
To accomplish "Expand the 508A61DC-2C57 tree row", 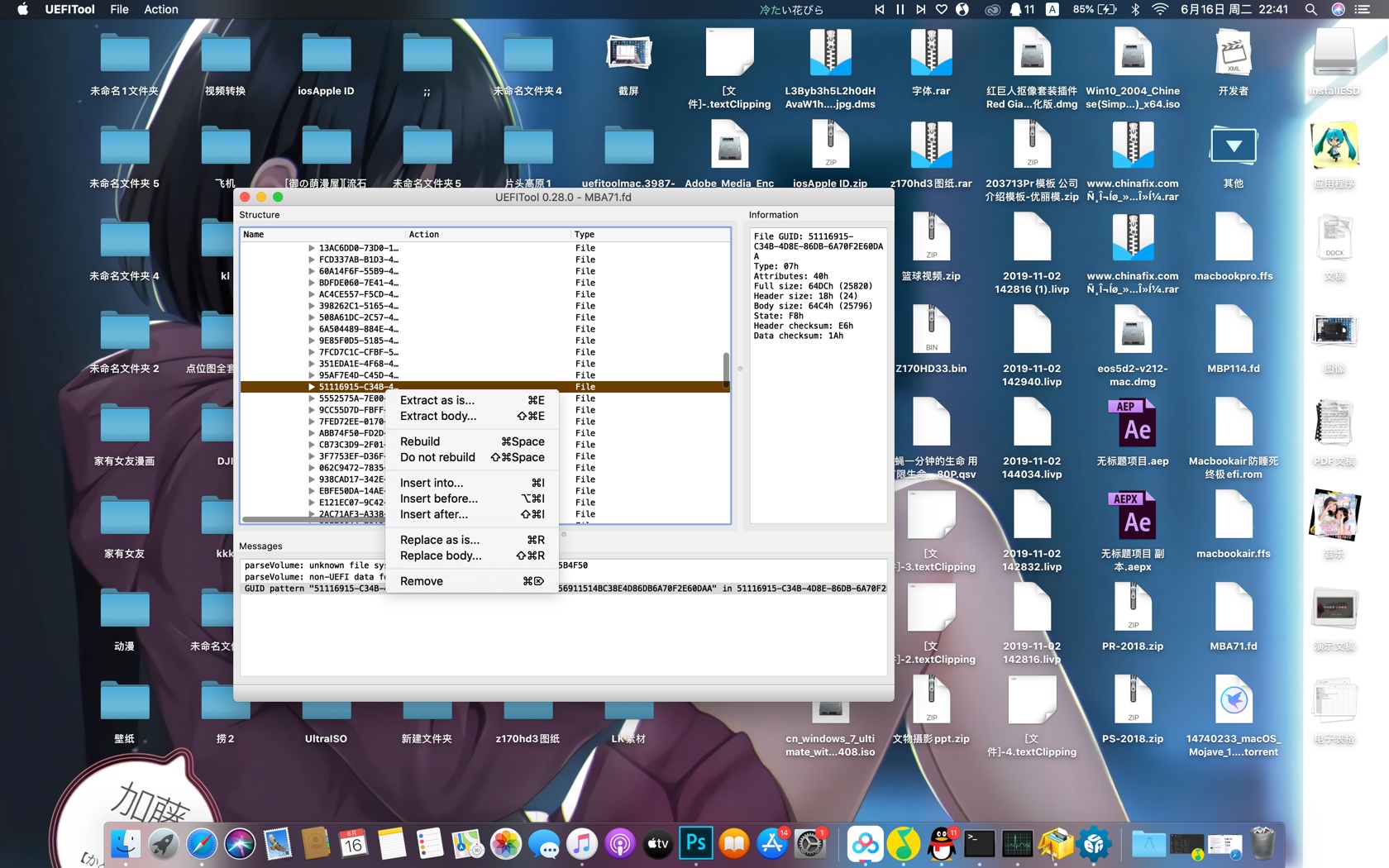I will [x=312, y=317].
